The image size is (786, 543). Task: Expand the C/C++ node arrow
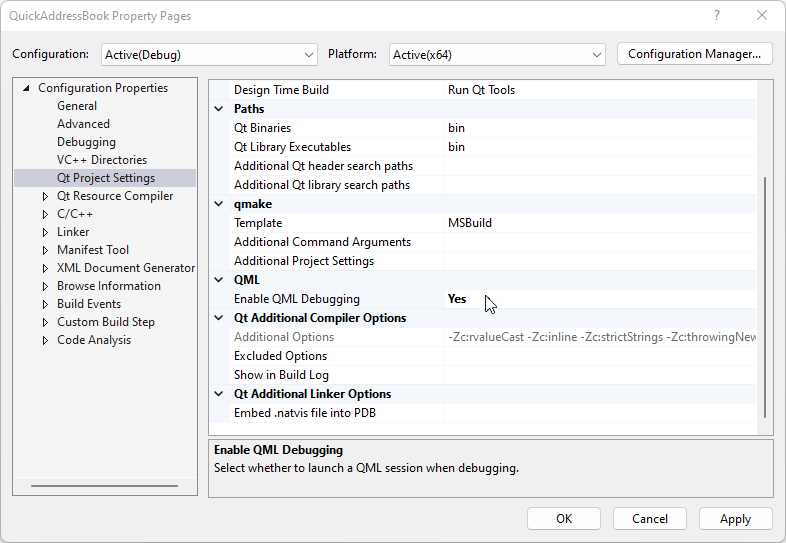pyautogui.click(x=45, y=215)
